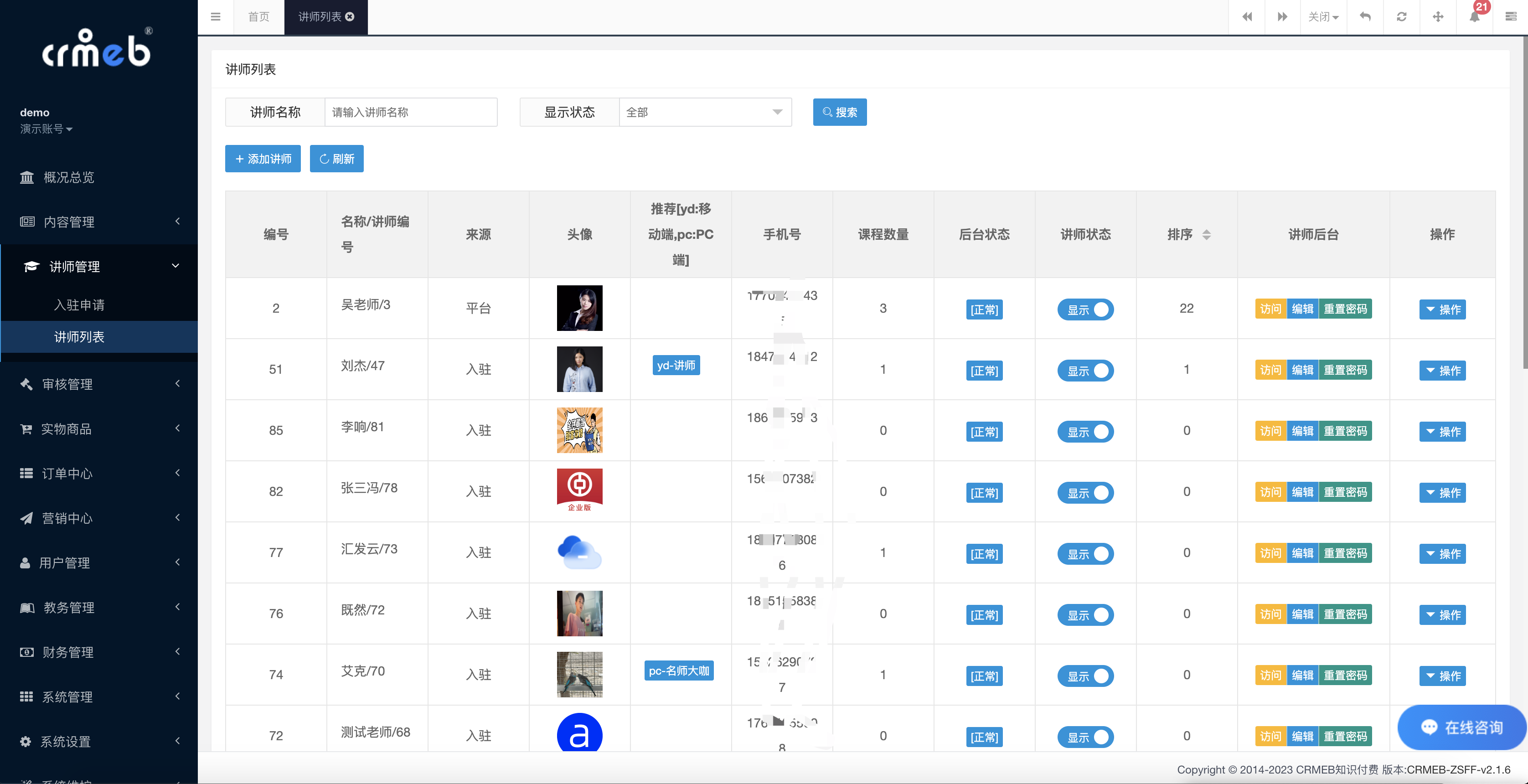The image size is (1528, 784).
Task: Toggle 显示 switch for 李响/81
Action: click(1085, 432)
